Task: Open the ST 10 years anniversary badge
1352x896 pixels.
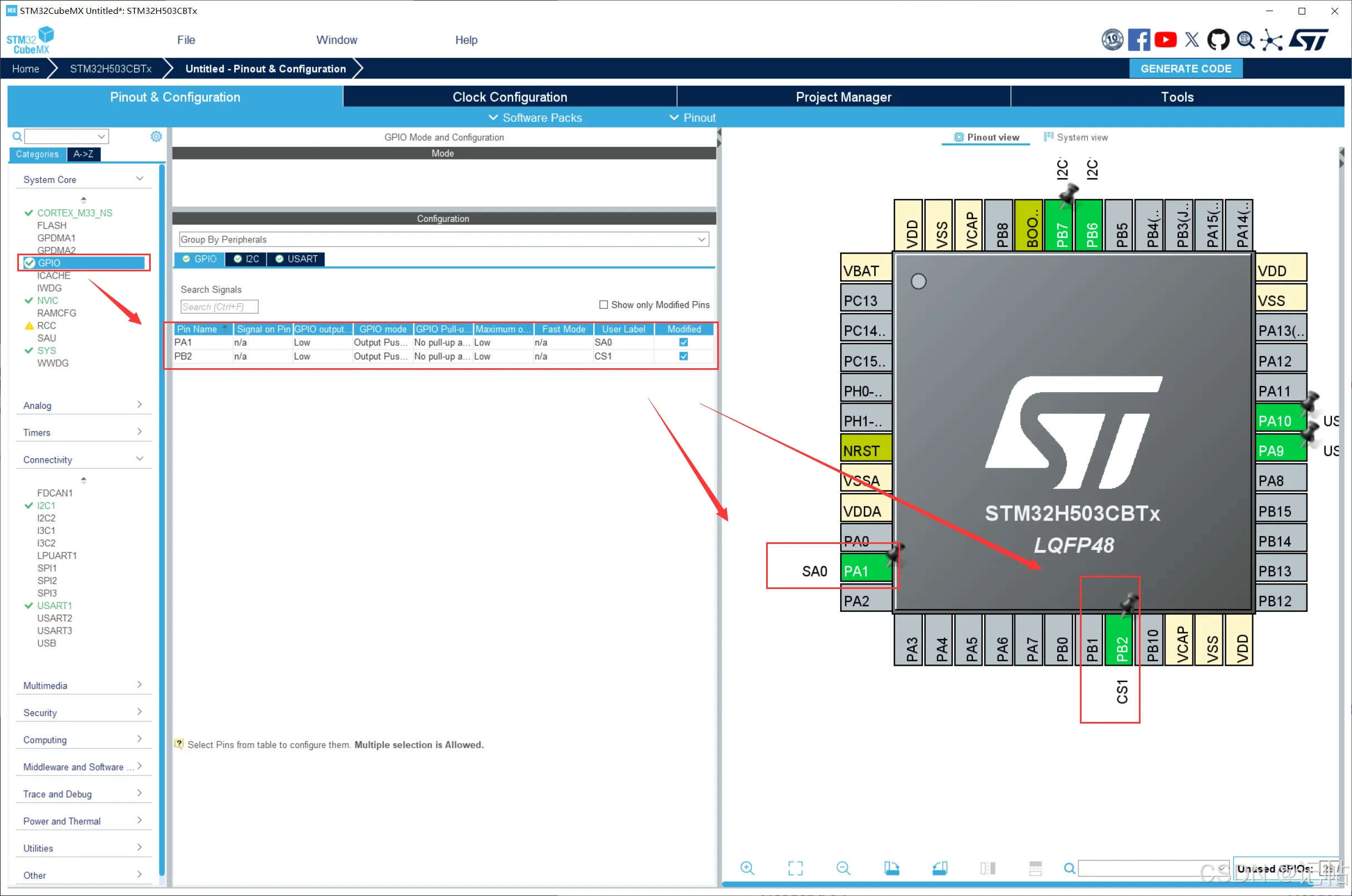Action: click(x=1112, y=40)
